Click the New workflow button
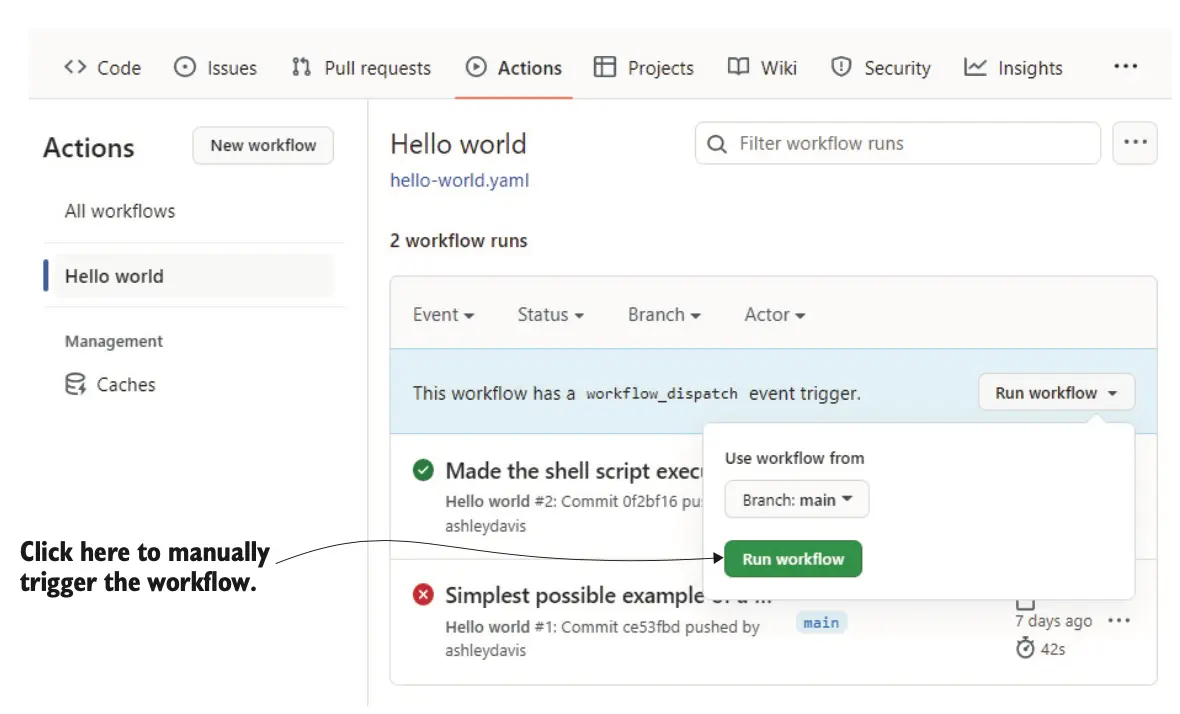 coord(263,146)
